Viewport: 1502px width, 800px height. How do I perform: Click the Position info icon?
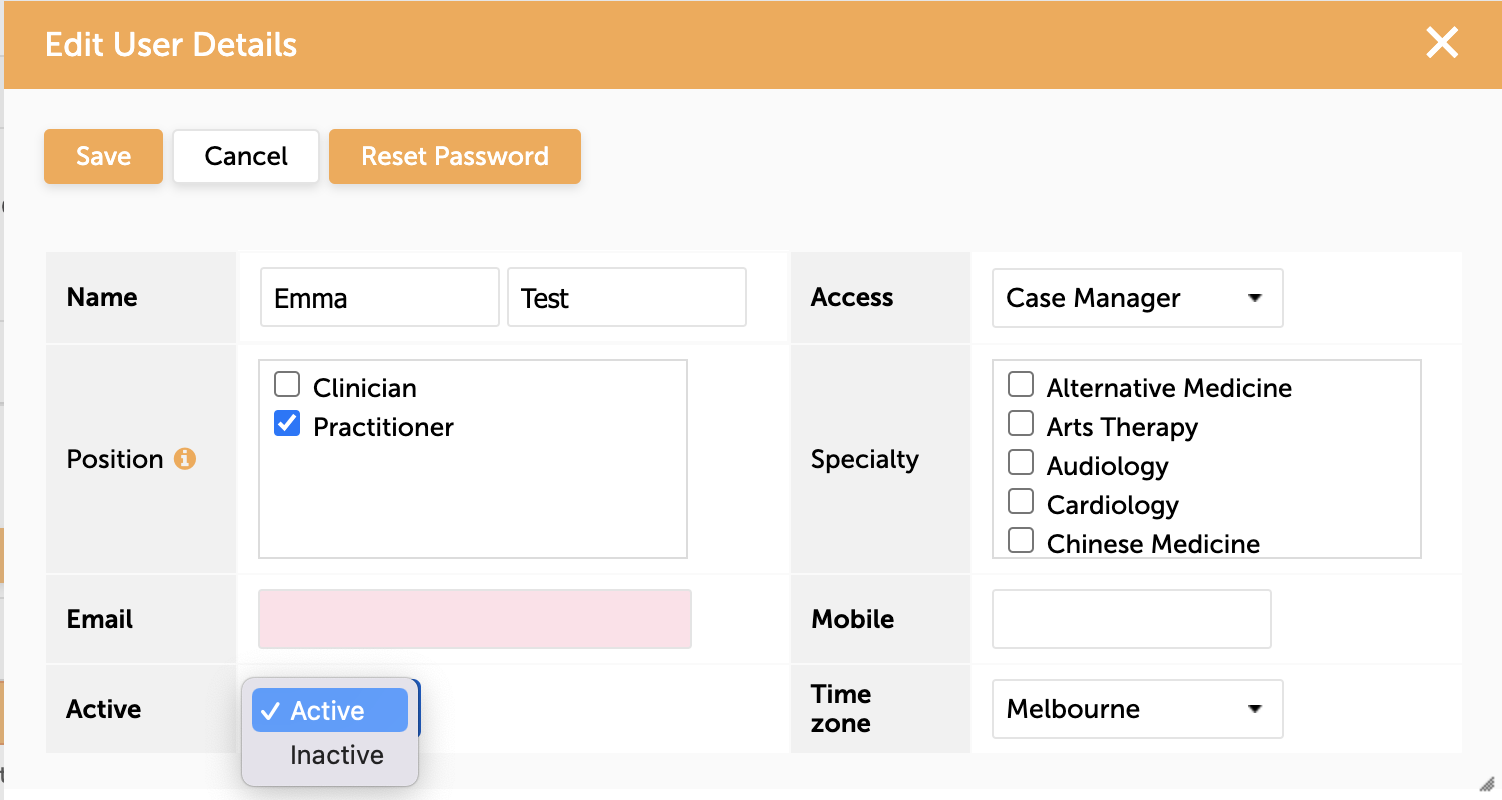point(185,459)
